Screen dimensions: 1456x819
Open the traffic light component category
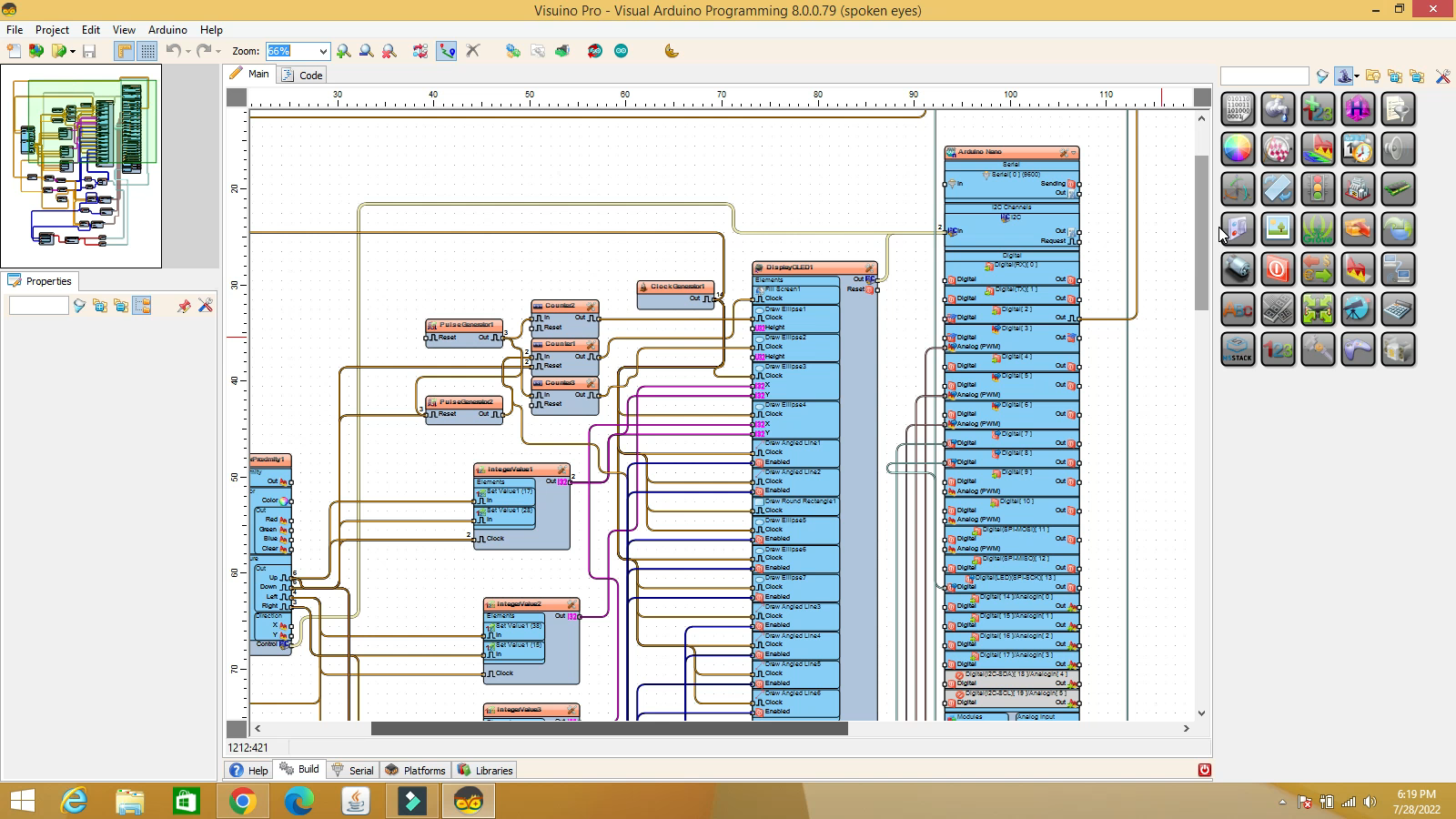pos(1318,189)
